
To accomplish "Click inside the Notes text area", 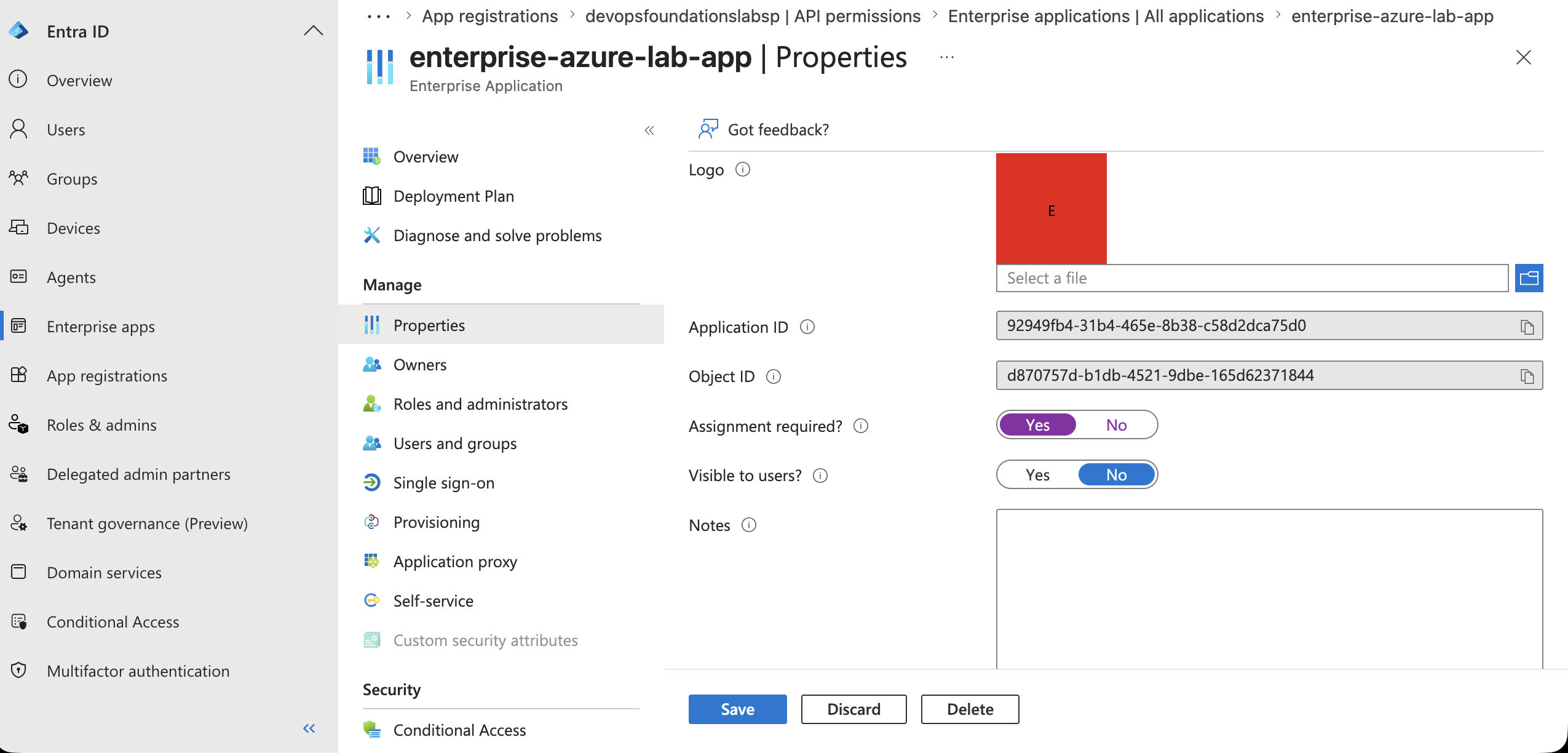I will tap(1269, 589).
